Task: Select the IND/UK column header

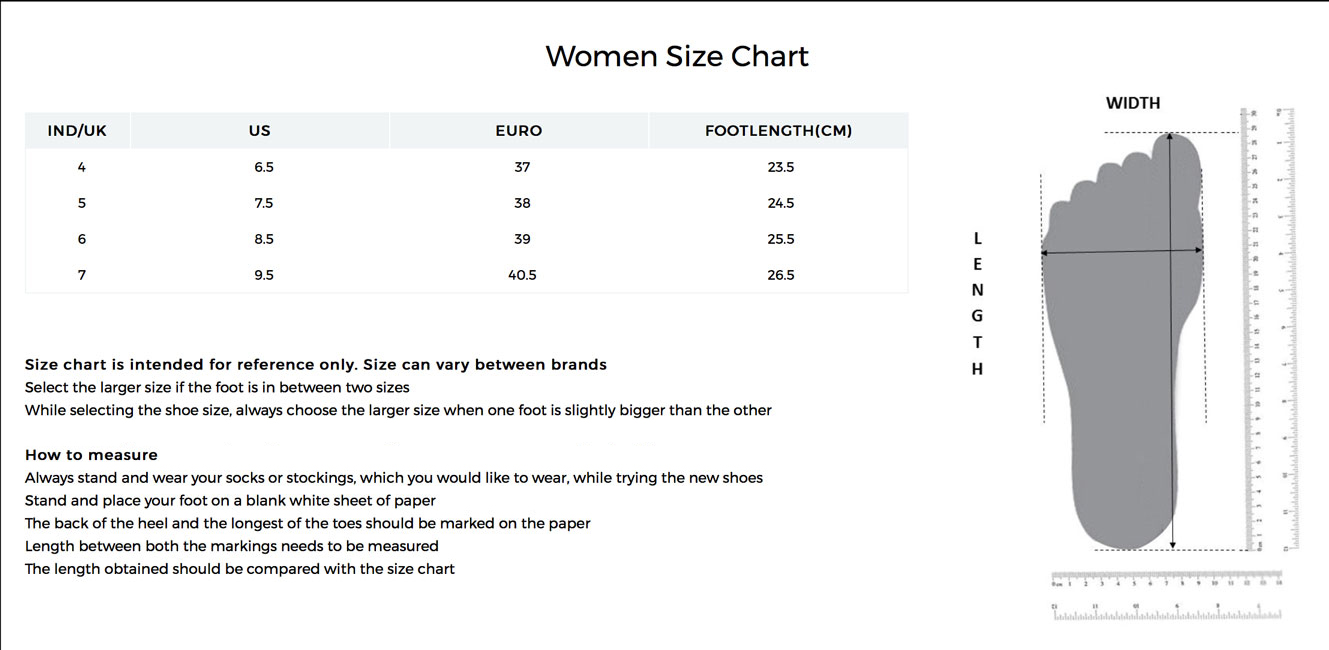Action: 77,131
